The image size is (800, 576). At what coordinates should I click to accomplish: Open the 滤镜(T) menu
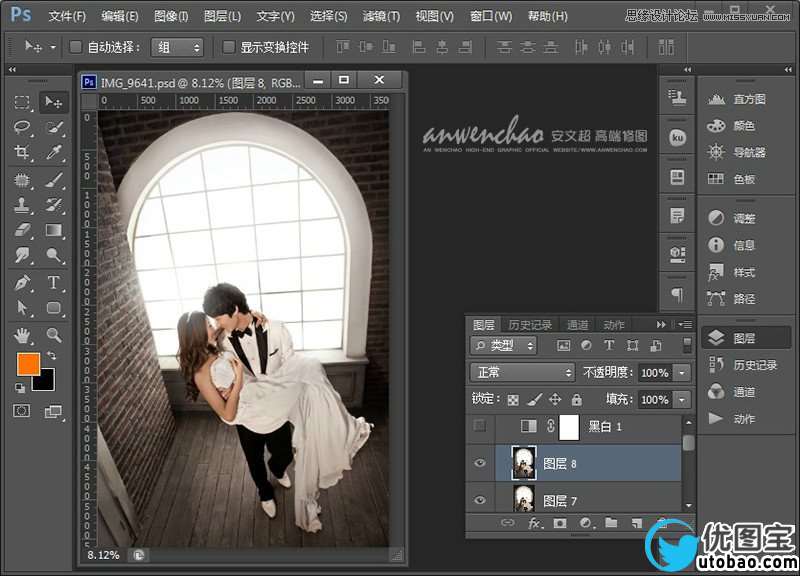coord(381,16)
